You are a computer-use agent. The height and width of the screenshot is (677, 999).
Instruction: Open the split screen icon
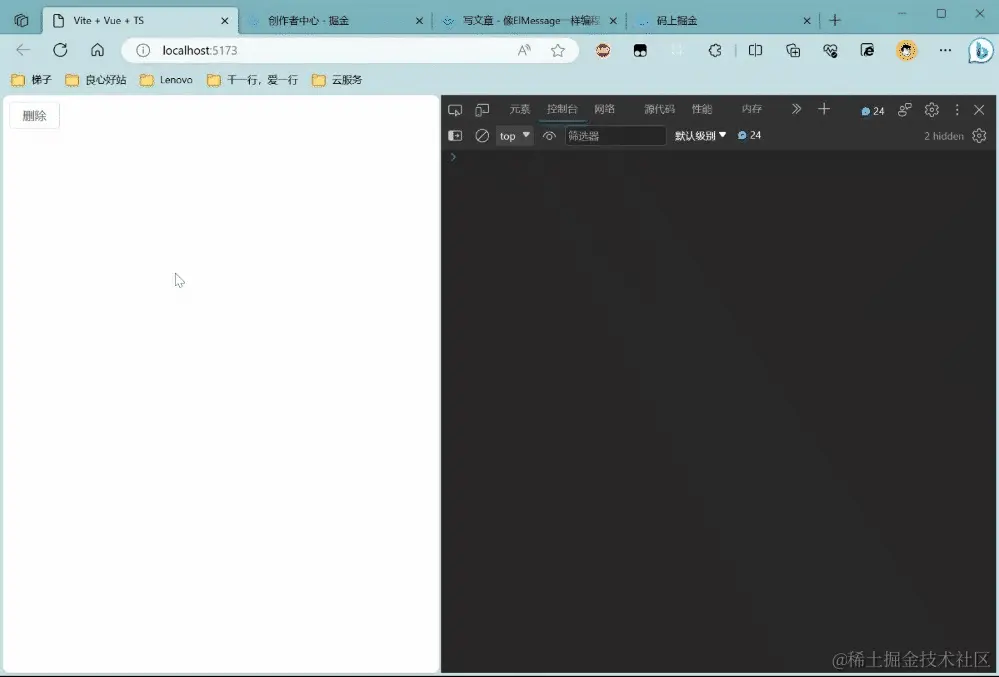[755, 50]
